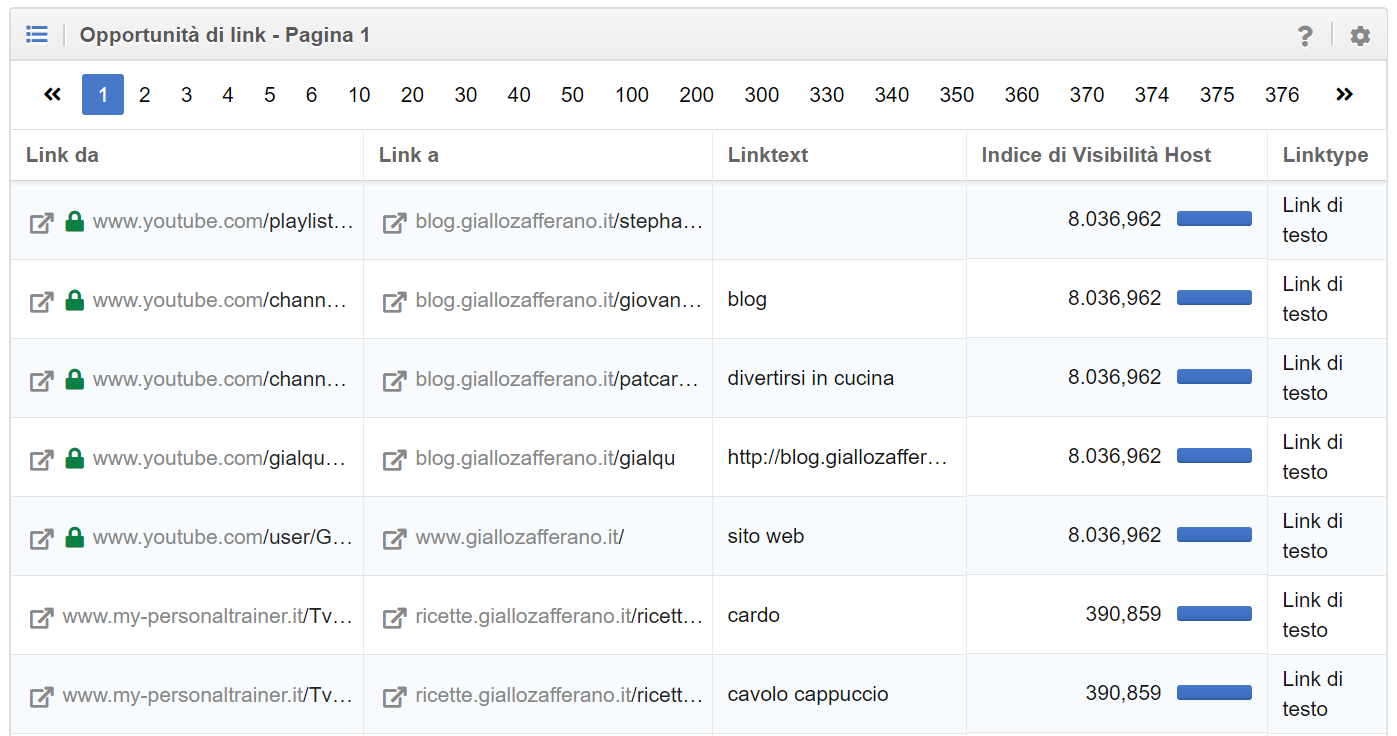Go to page 100
Image resolution: width=1397 pixels, height=736 pixels.
(632, 95)
